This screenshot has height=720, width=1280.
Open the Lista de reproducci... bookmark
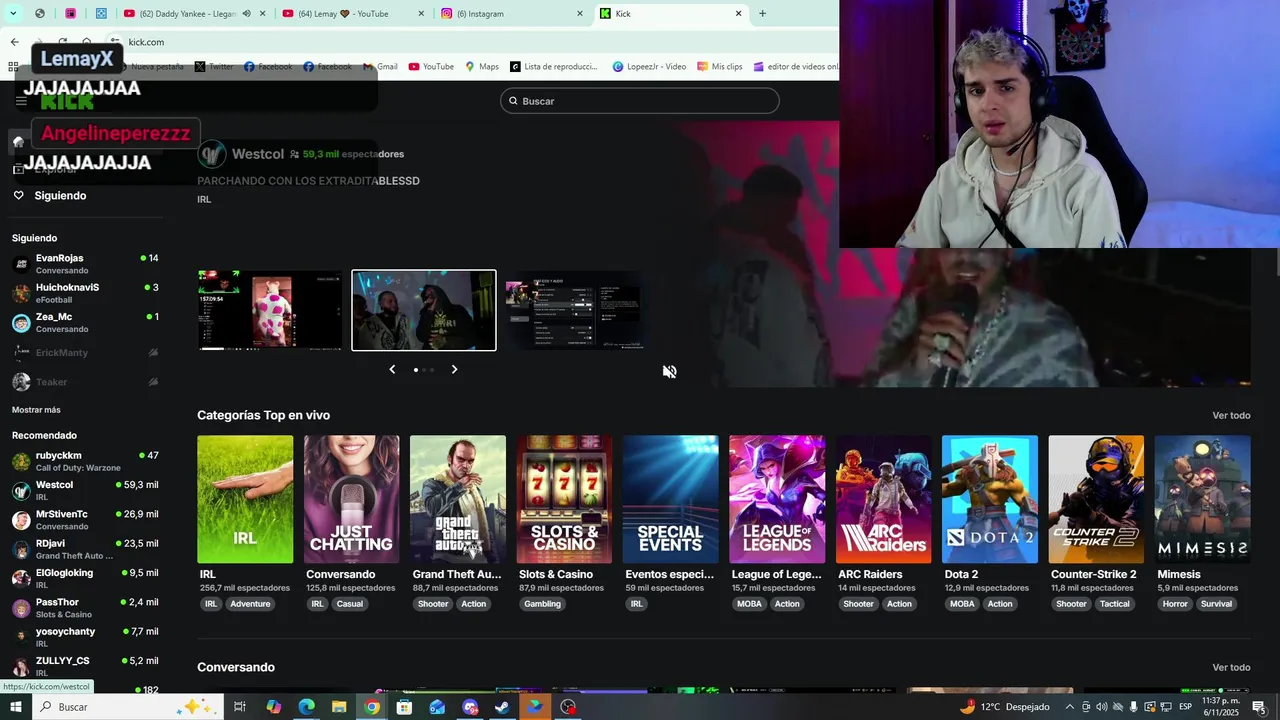(x=554, y=67)
